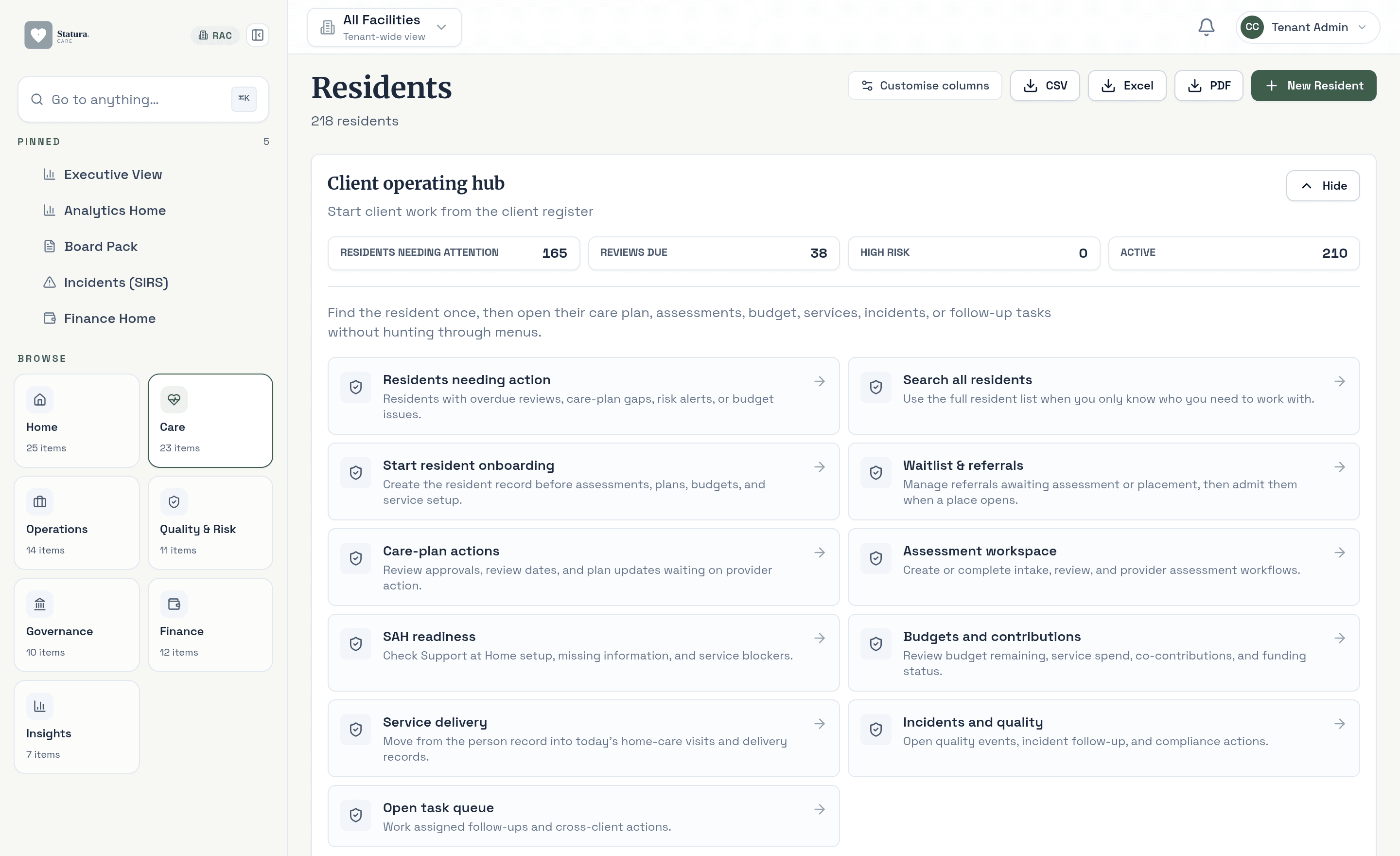Open SAH readiness card title

pos(429,637)
